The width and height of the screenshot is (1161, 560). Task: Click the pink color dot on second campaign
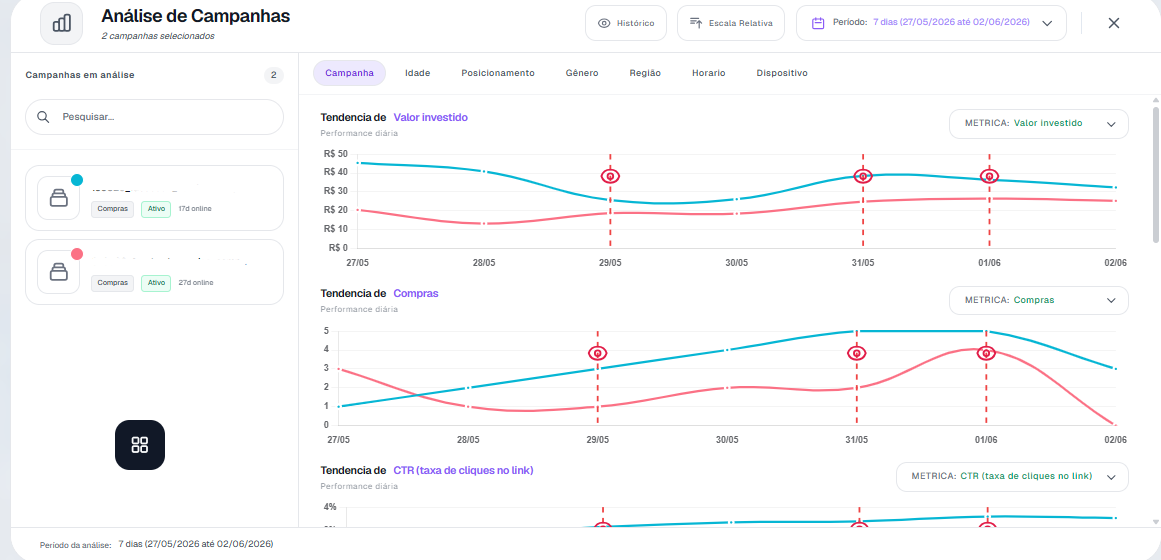[x=77, y=254]
